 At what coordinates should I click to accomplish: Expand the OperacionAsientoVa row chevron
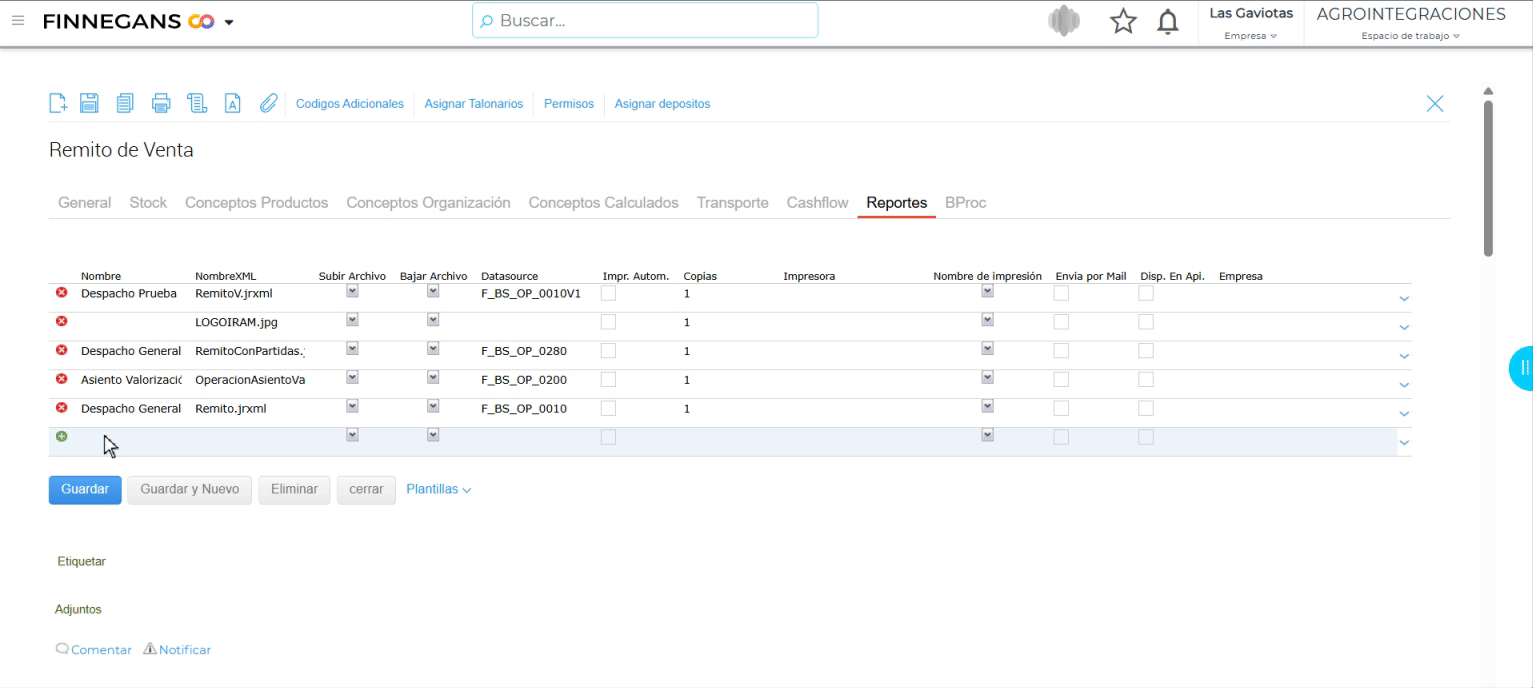1403,385
